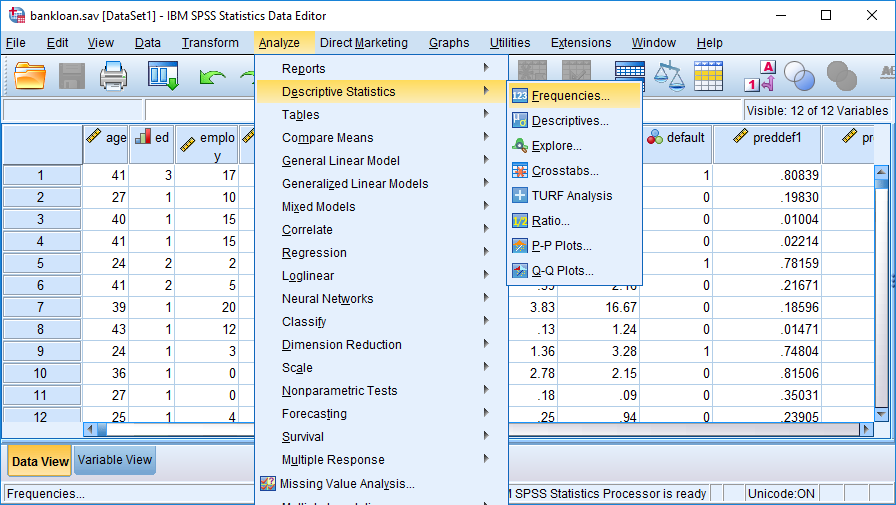Screen dimensions: 896x505
Task: Click the cell value .80839
Action: 799,175
